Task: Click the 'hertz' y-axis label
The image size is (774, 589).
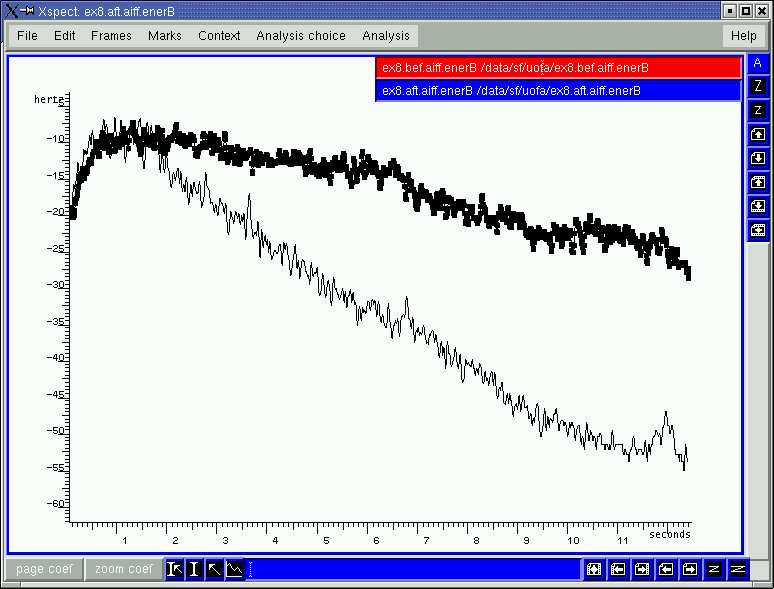Action: [x=49, y=99]
